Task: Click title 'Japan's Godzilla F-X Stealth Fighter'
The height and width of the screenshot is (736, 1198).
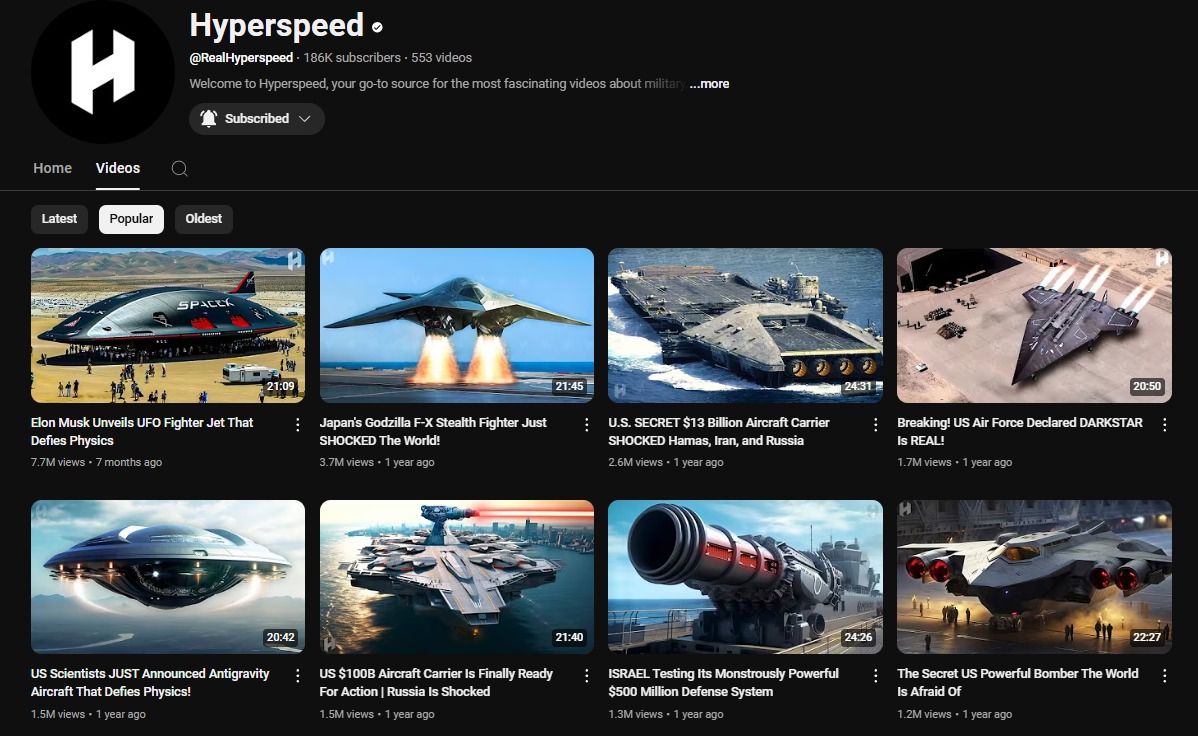Action: click(432, 431)
